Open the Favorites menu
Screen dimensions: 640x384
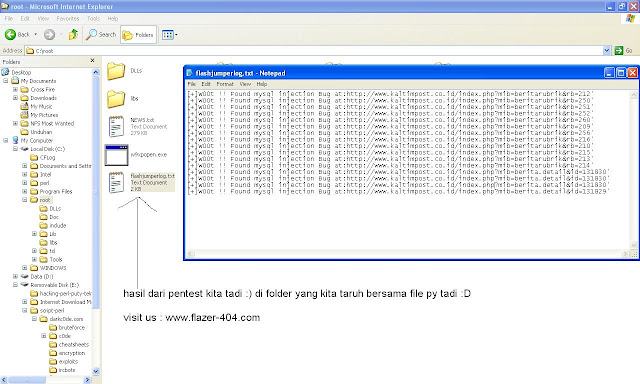point(68,18)
